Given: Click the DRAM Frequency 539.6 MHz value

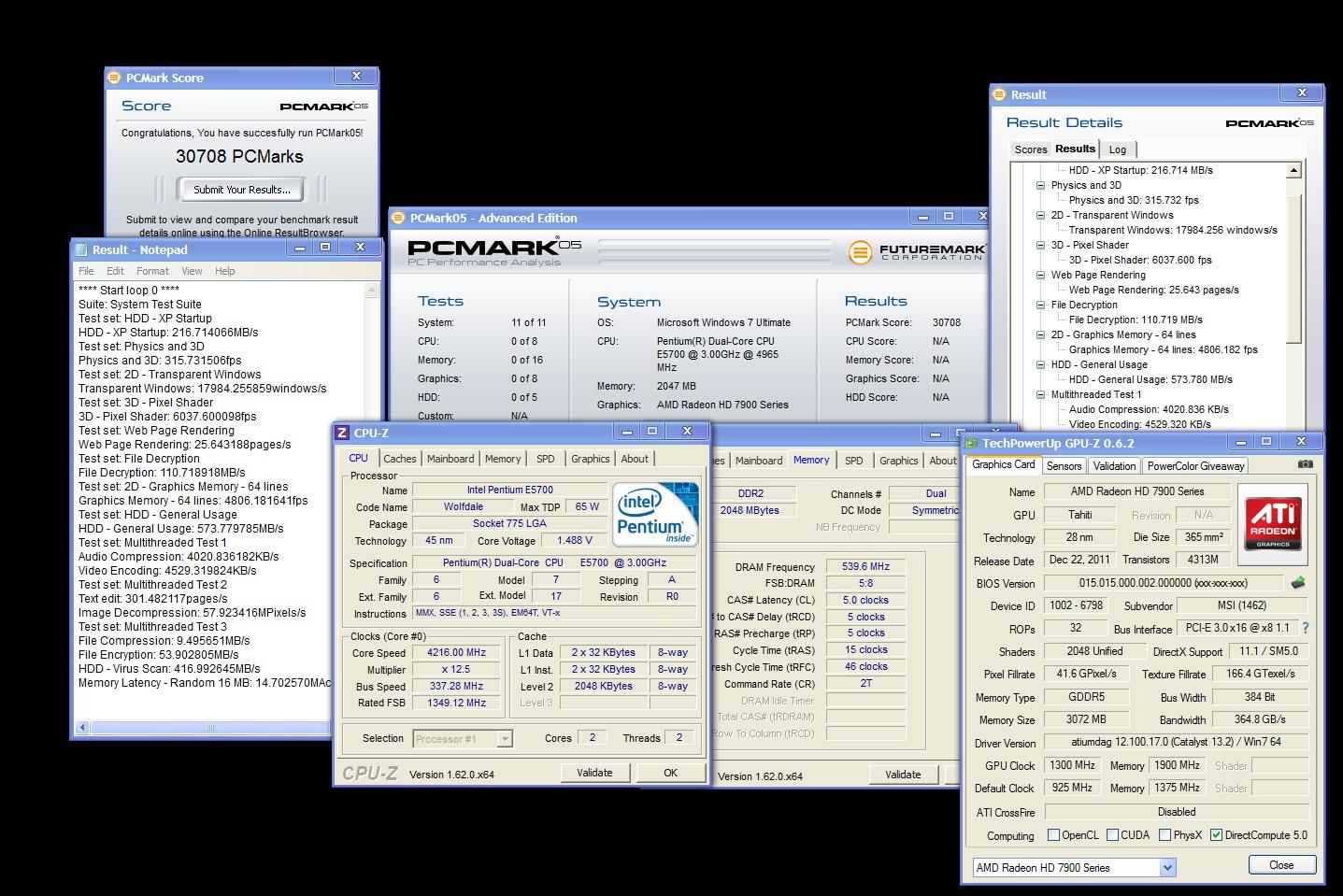Looking at the screenshot, I should (x=866, y=566).
